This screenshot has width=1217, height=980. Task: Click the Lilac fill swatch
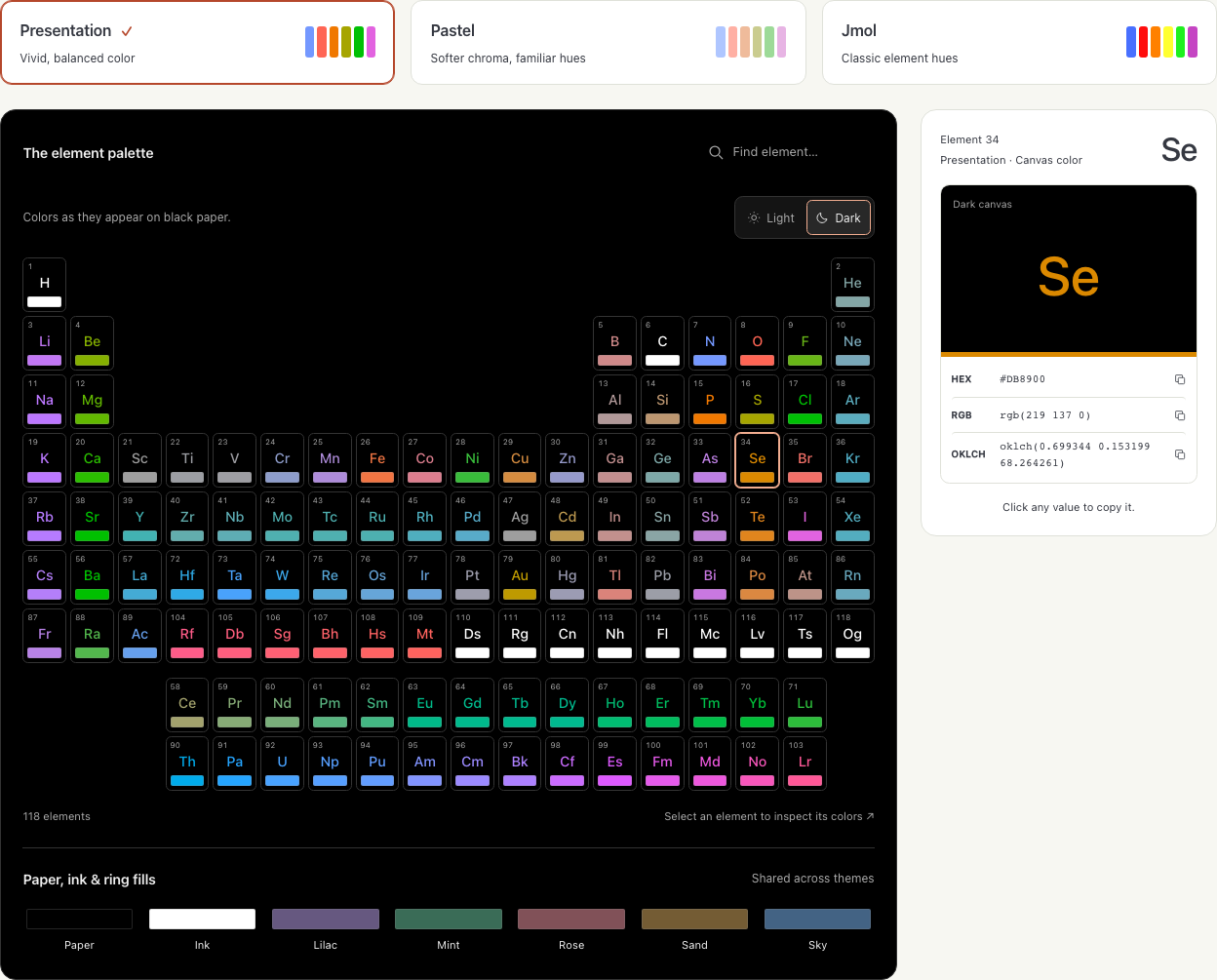[x=326, y=919]
